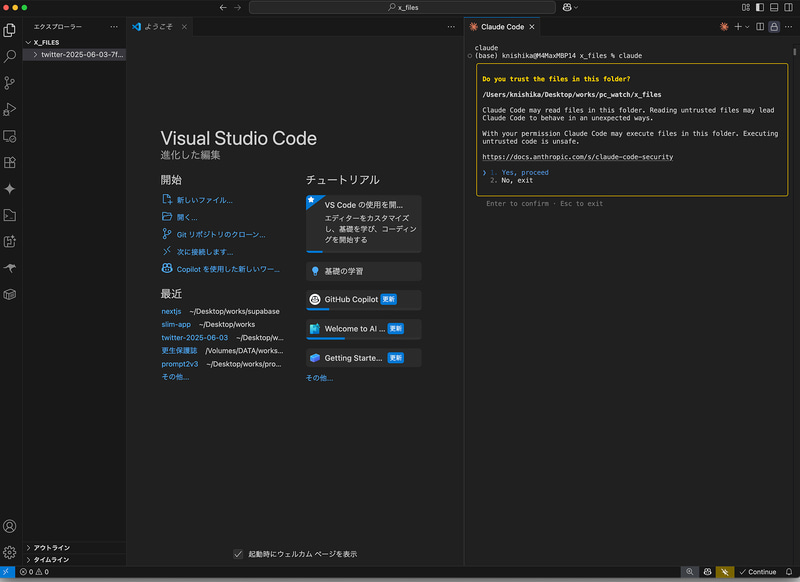Open the Manage gear settings menu
This screenshot has height=582, width=800.
click(x=10, y=552)
